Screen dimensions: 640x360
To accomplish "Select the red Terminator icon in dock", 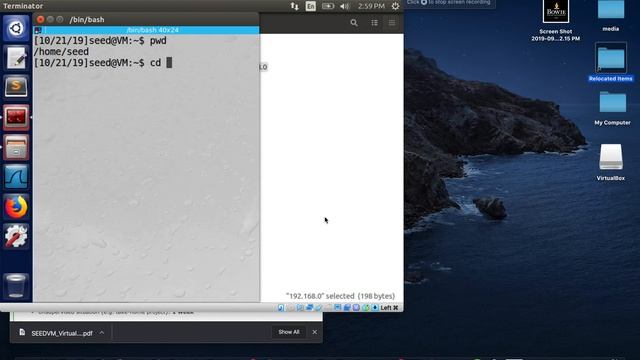I will [x=16, y=117].
